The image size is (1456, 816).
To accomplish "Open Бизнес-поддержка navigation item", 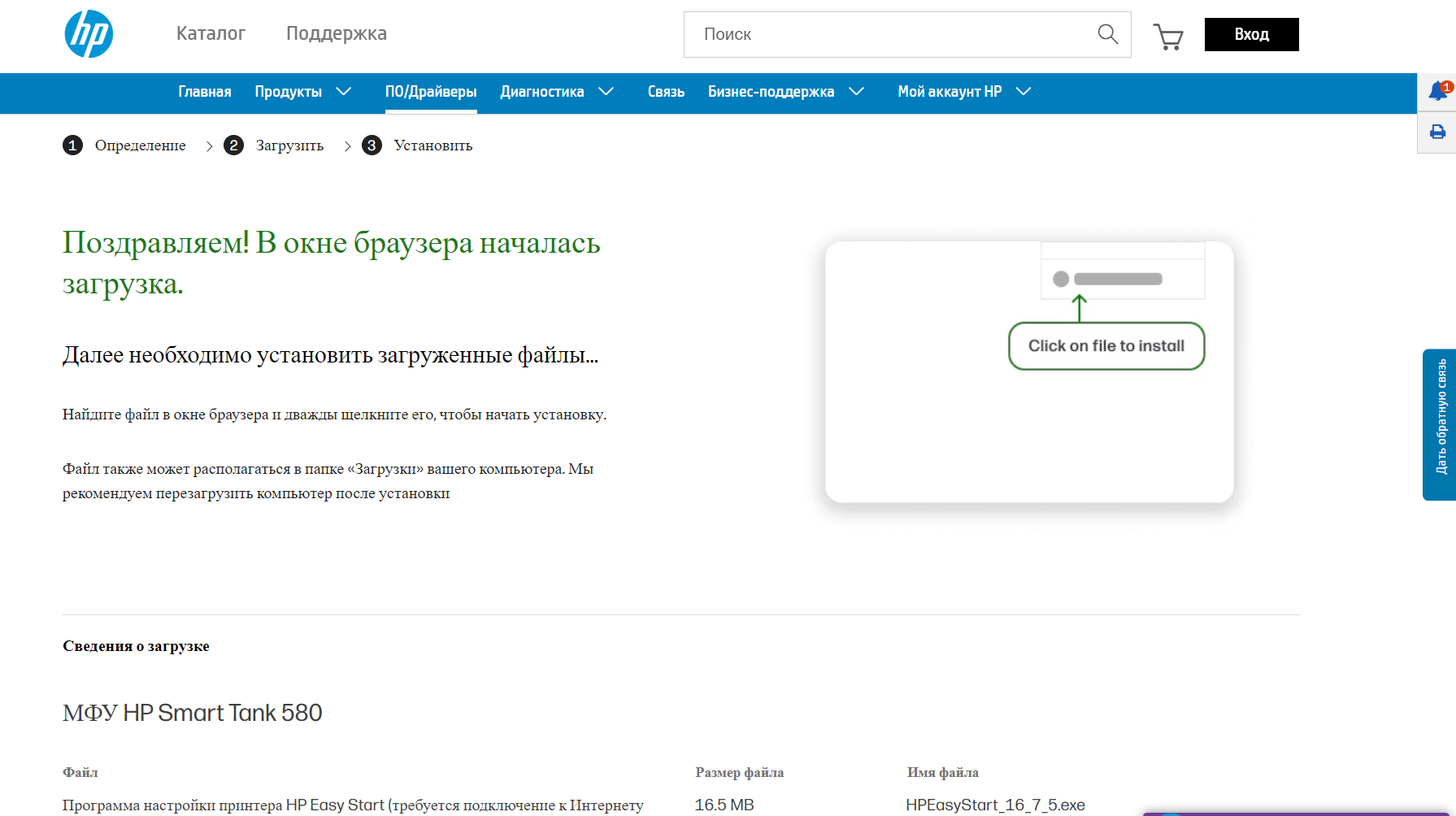I will [771, 92].
